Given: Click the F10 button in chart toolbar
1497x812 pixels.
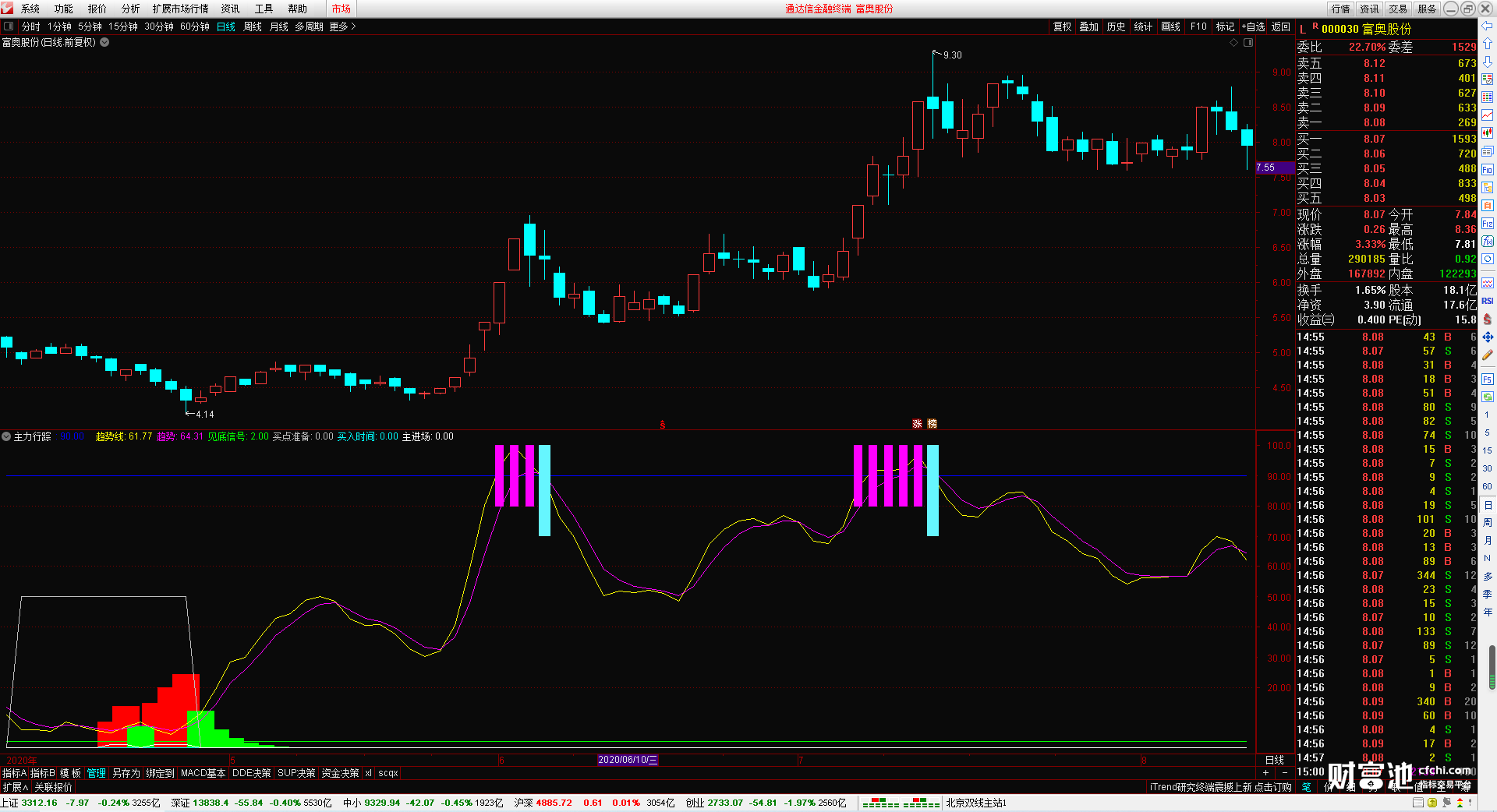Looking at the screenshot, I should [x=1198, y=26].
